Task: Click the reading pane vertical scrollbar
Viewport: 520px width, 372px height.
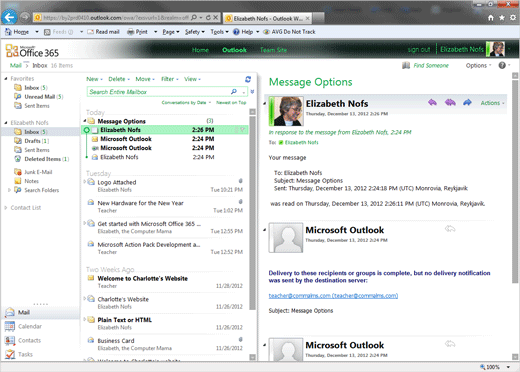Action: click(515, 182)
